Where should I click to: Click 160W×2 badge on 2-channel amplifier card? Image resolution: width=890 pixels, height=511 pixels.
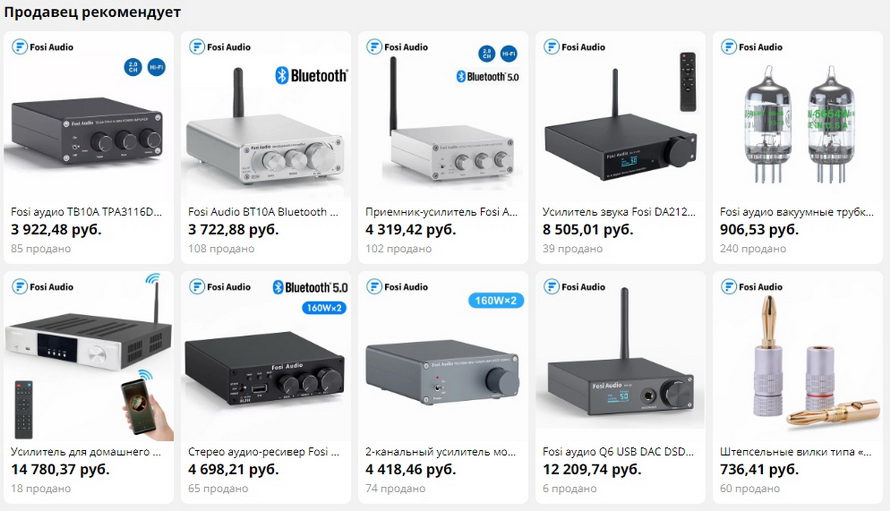point(496,300)
